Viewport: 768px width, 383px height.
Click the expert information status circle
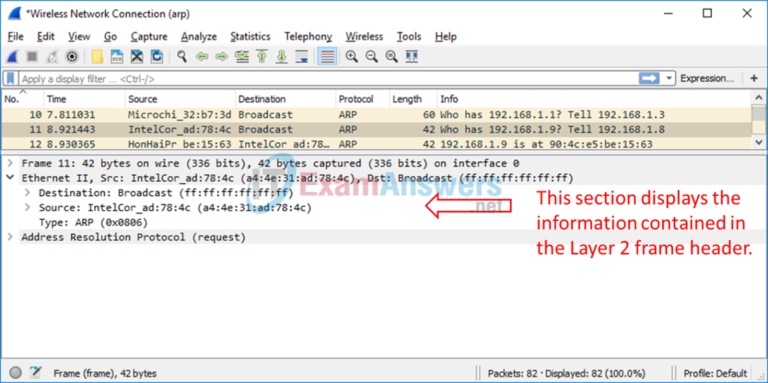pos(16,372)
